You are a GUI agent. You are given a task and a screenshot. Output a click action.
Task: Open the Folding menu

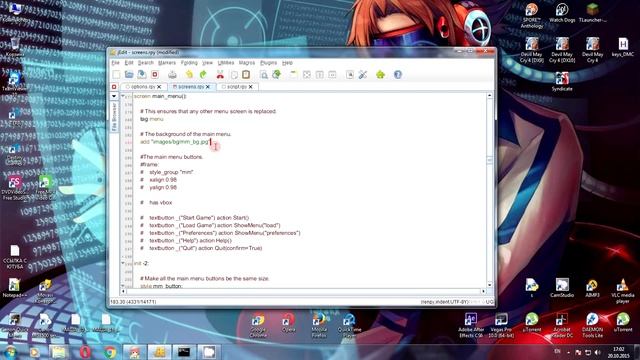click(x=189, y=63)
